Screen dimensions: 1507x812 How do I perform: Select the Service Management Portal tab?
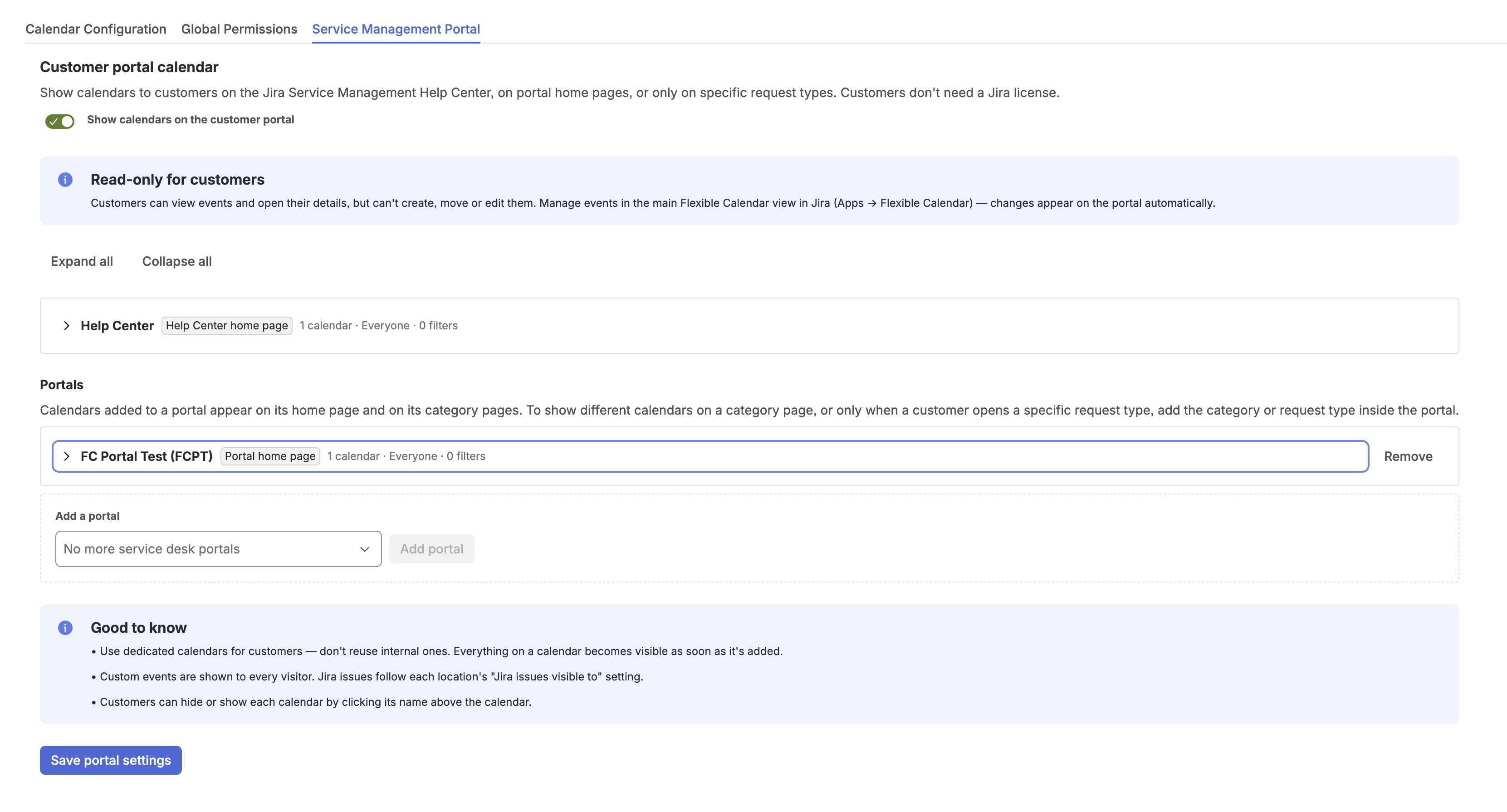pos(396,29)
